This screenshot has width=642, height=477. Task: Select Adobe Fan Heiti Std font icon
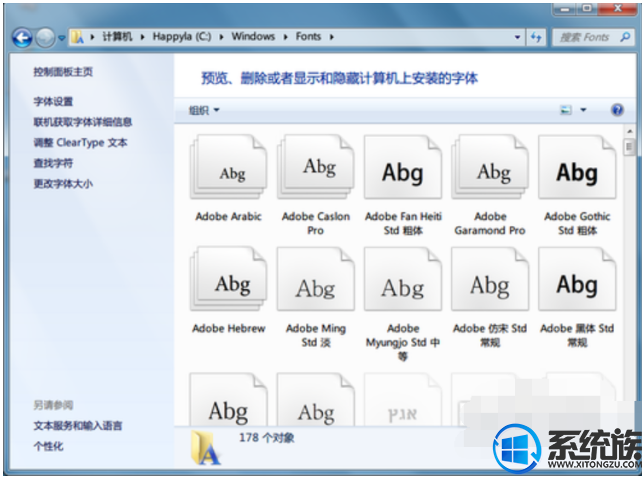[403, 168]
